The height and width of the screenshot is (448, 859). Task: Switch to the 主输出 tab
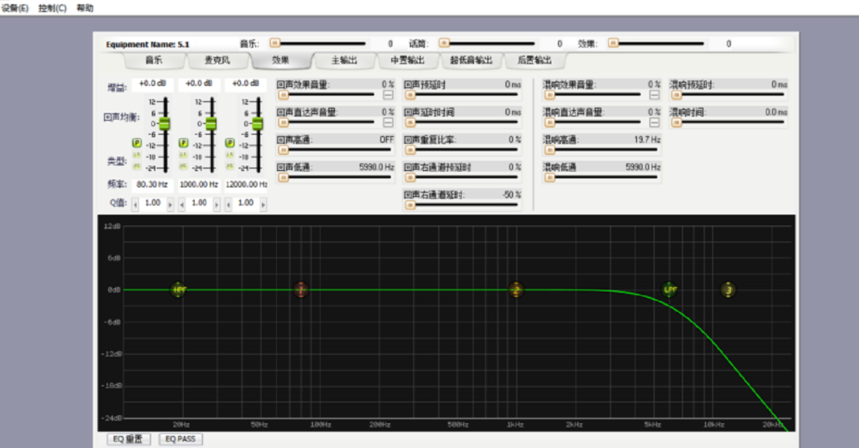[x=344, y=60]
